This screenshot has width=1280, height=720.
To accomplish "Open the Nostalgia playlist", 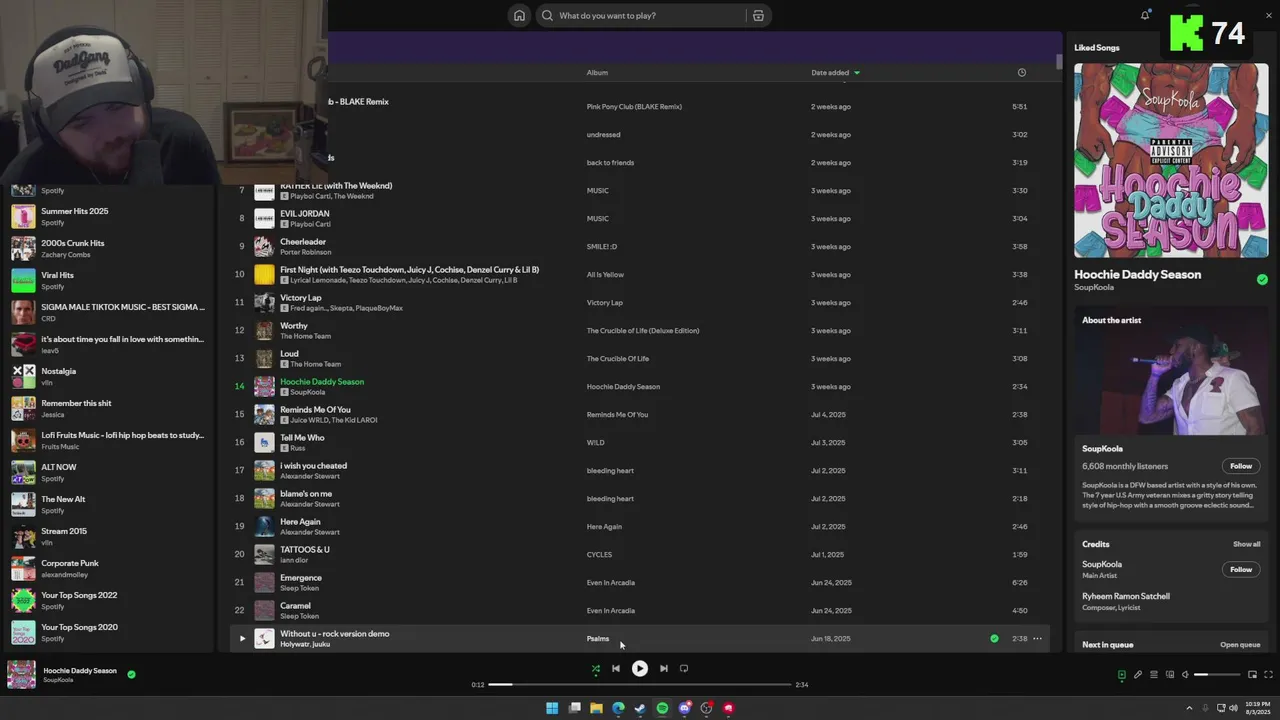I will click(108, 376).
